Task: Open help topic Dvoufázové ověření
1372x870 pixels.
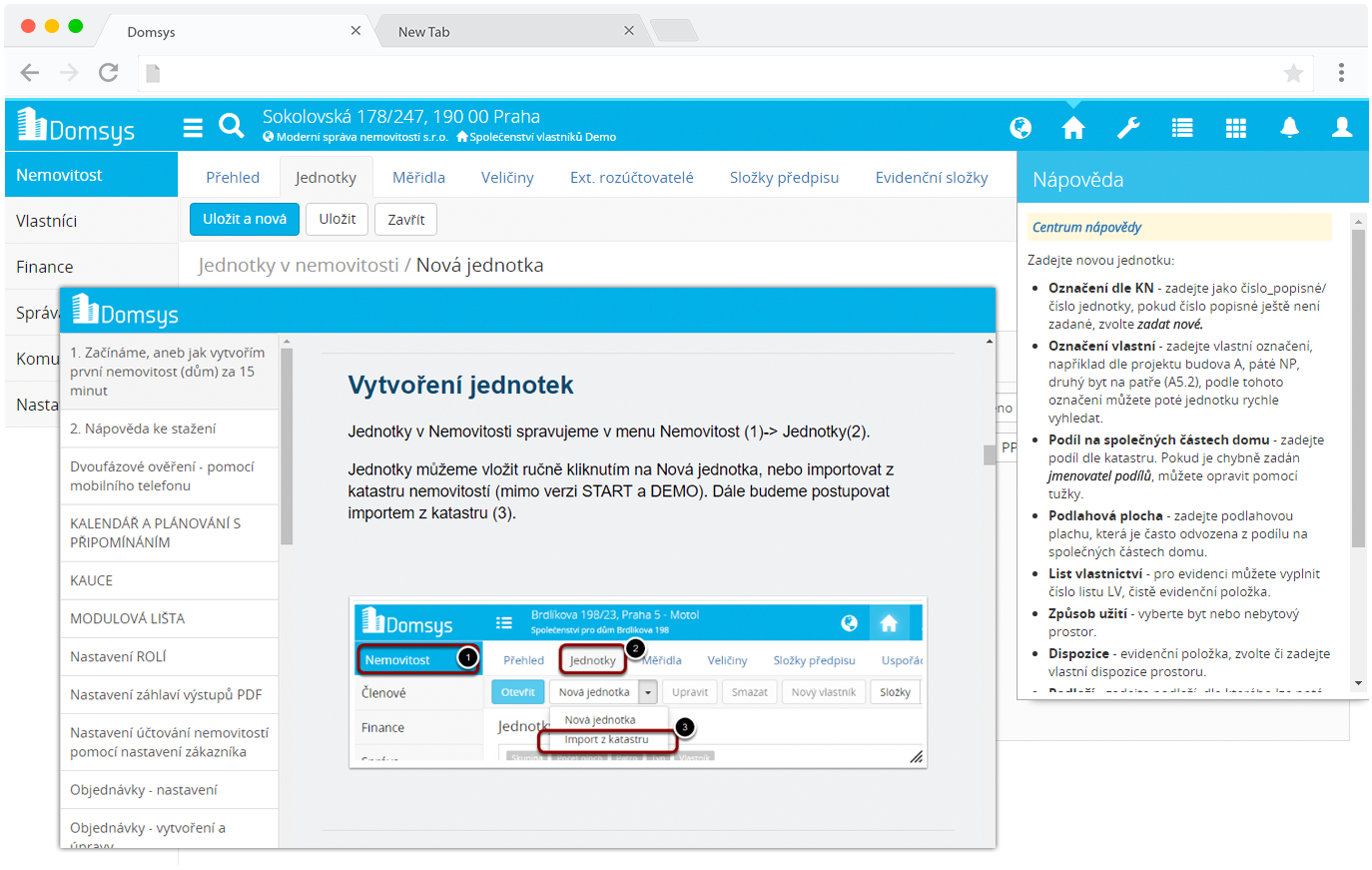Action: pos(169,476)
